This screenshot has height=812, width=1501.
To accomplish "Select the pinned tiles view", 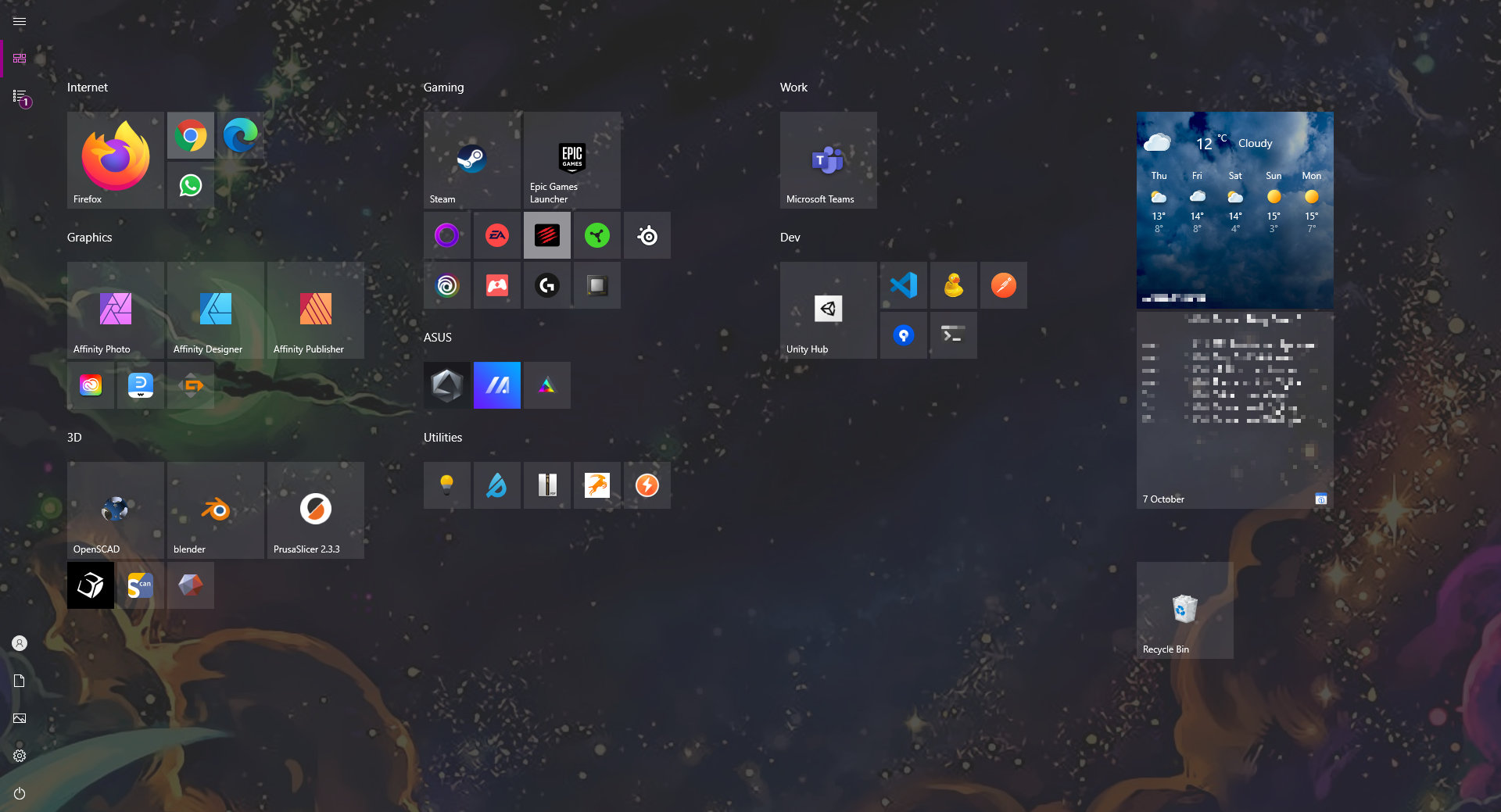I will 20,59.
